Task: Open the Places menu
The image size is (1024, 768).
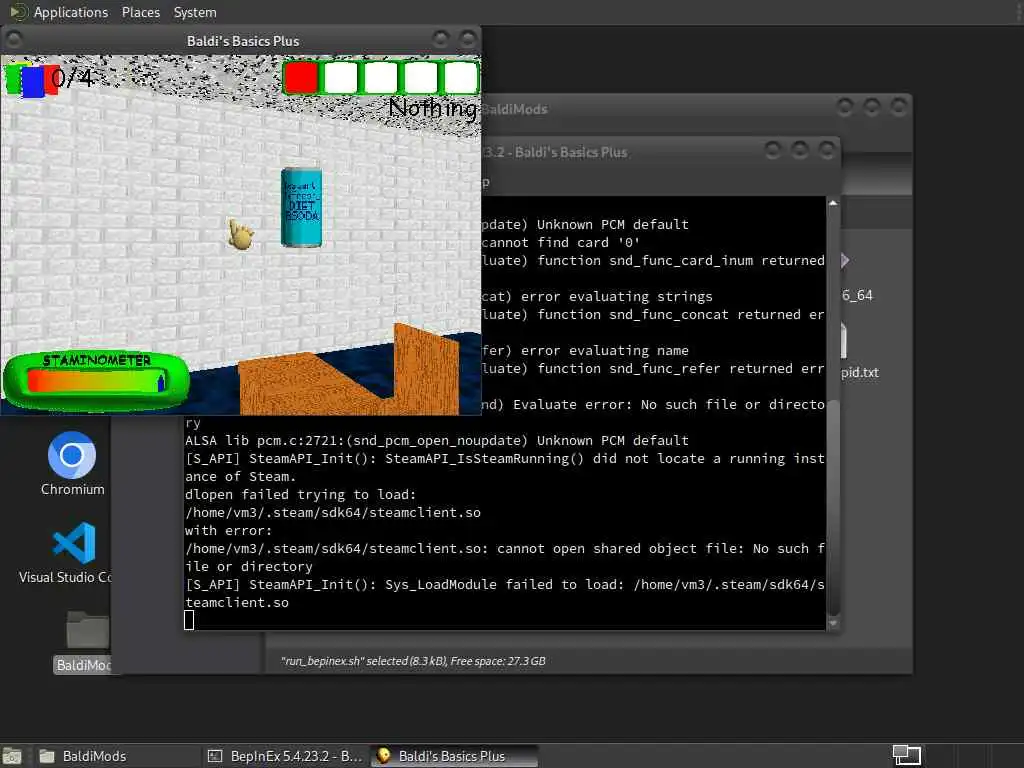Action: coord(140,12)
